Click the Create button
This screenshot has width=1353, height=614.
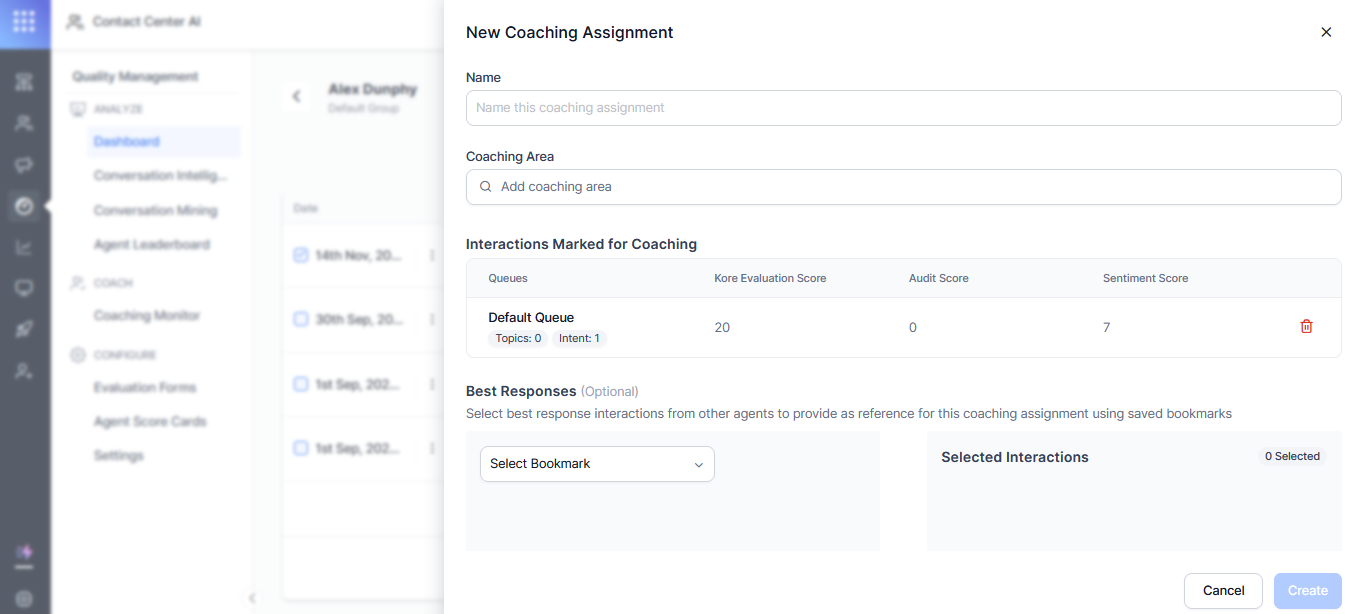[x=1306, y=591]
